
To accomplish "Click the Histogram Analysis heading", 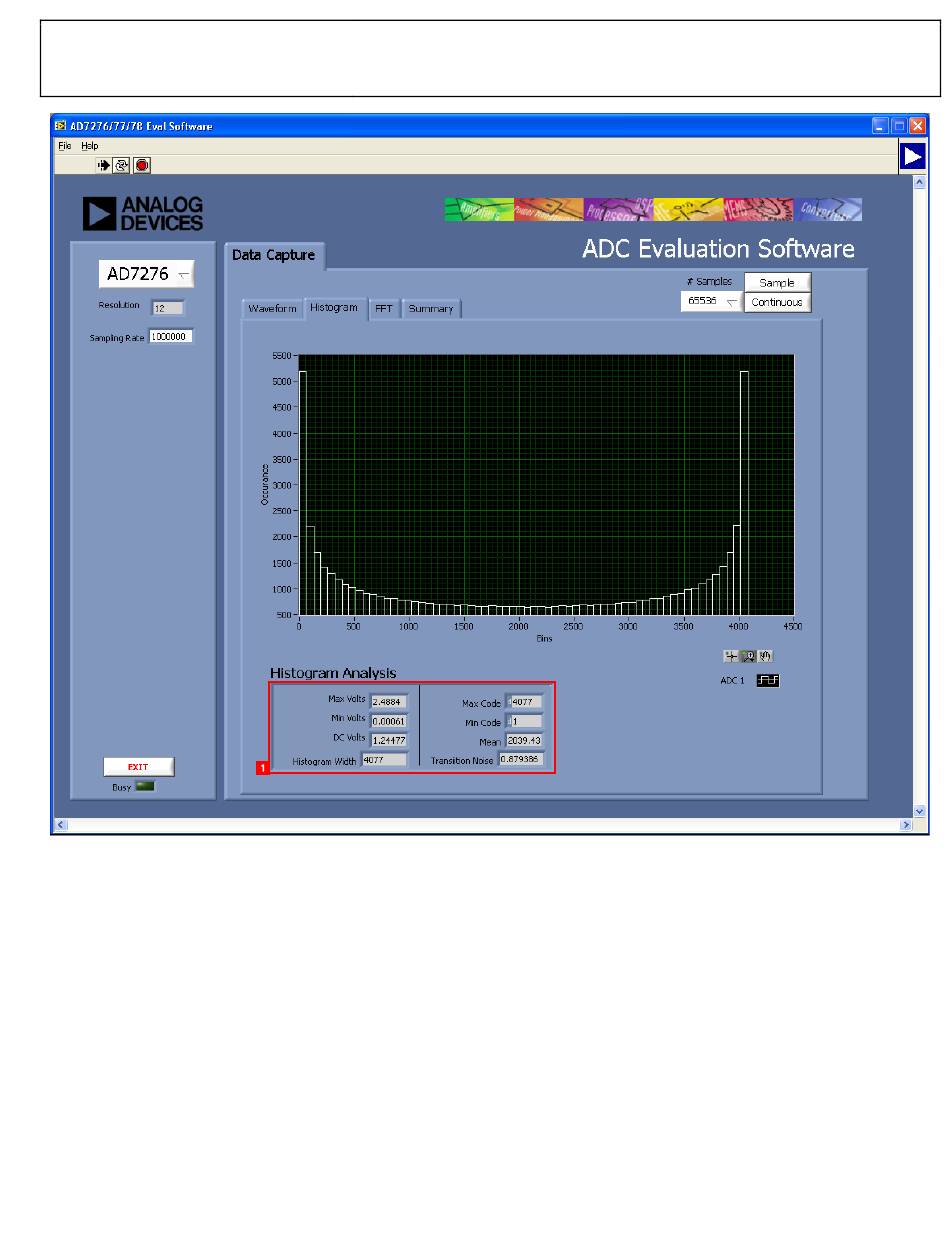I will coord(333,674).
